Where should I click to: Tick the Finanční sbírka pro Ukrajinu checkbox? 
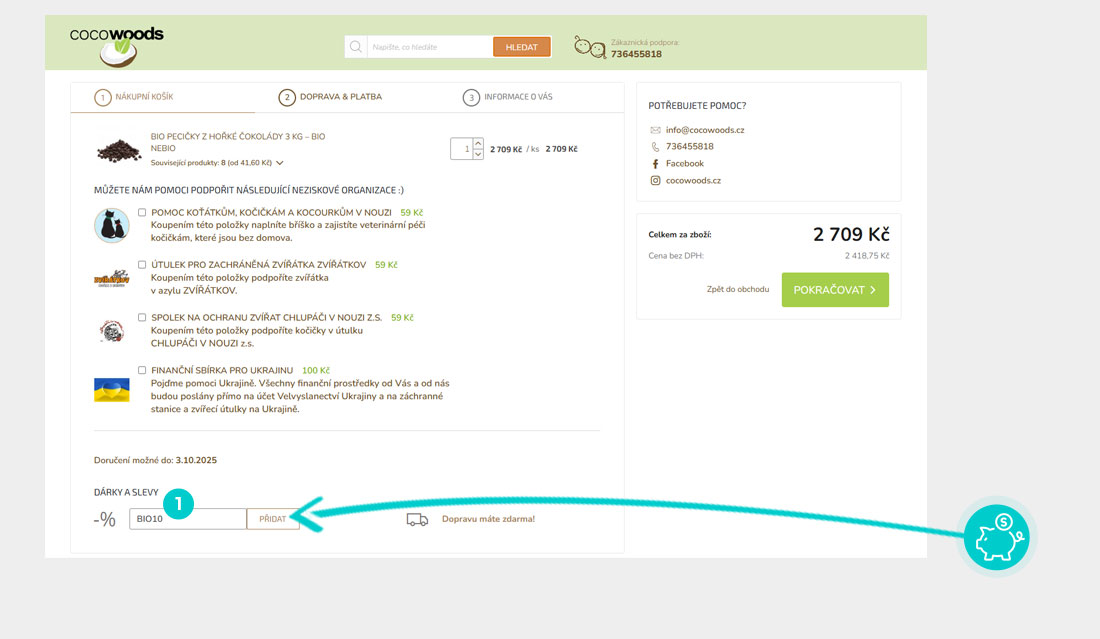(142, 370)
